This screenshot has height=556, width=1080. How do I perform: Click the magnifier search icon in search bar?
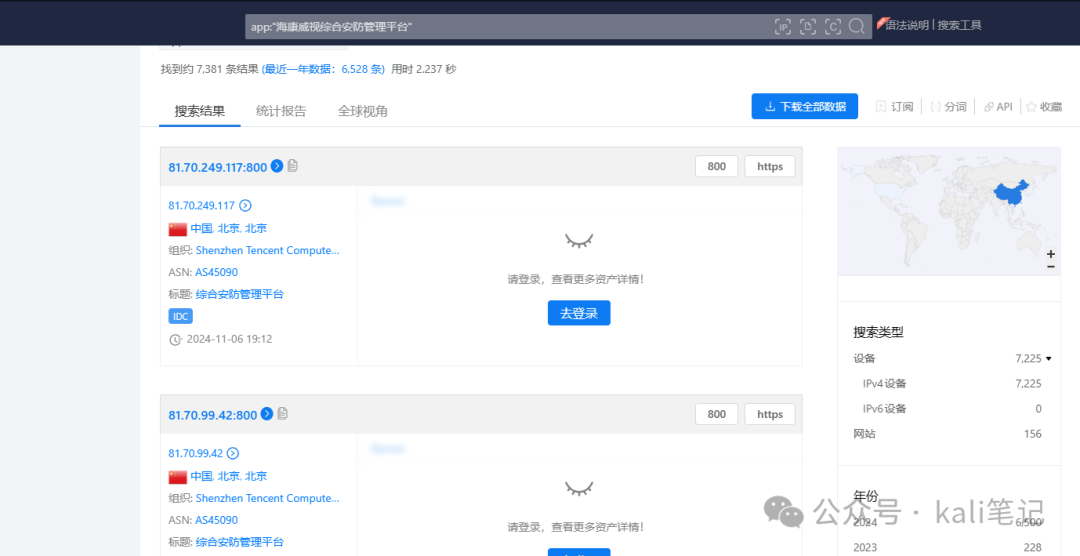coord(857,26)
